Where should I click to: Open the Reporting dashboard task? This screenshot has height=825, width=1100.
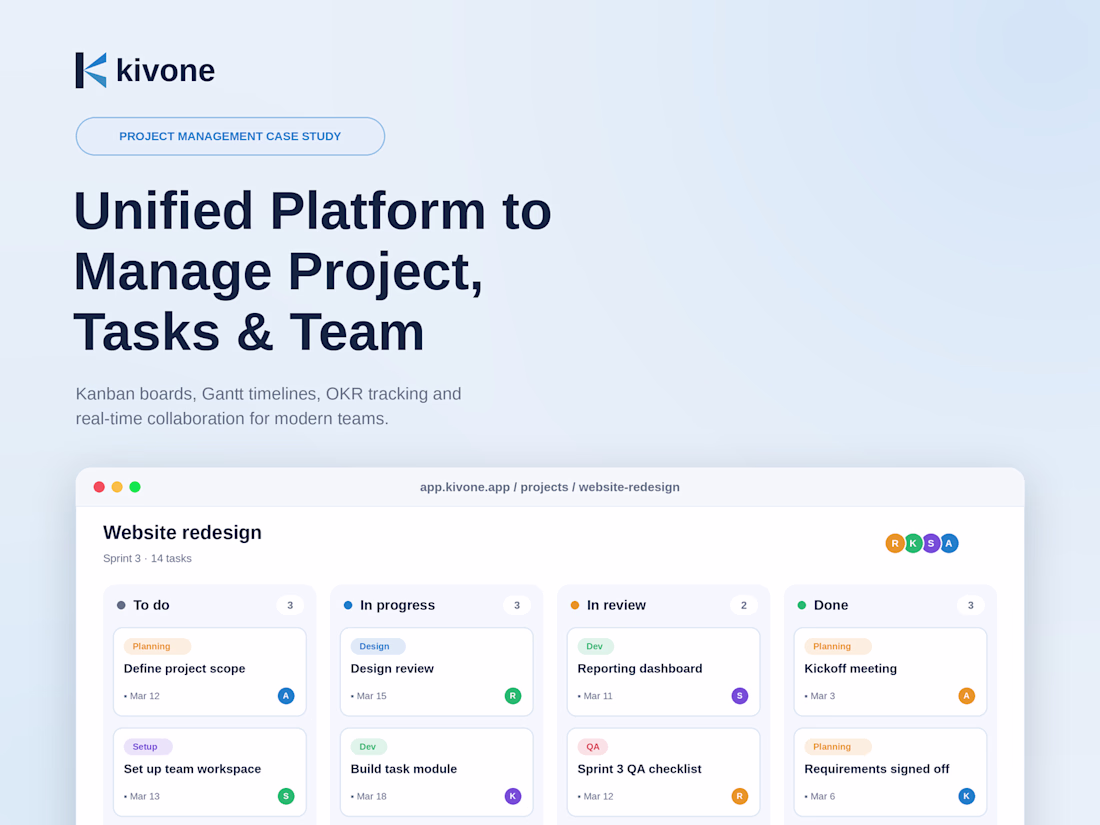pyautogui.click(x=664, y=671)
